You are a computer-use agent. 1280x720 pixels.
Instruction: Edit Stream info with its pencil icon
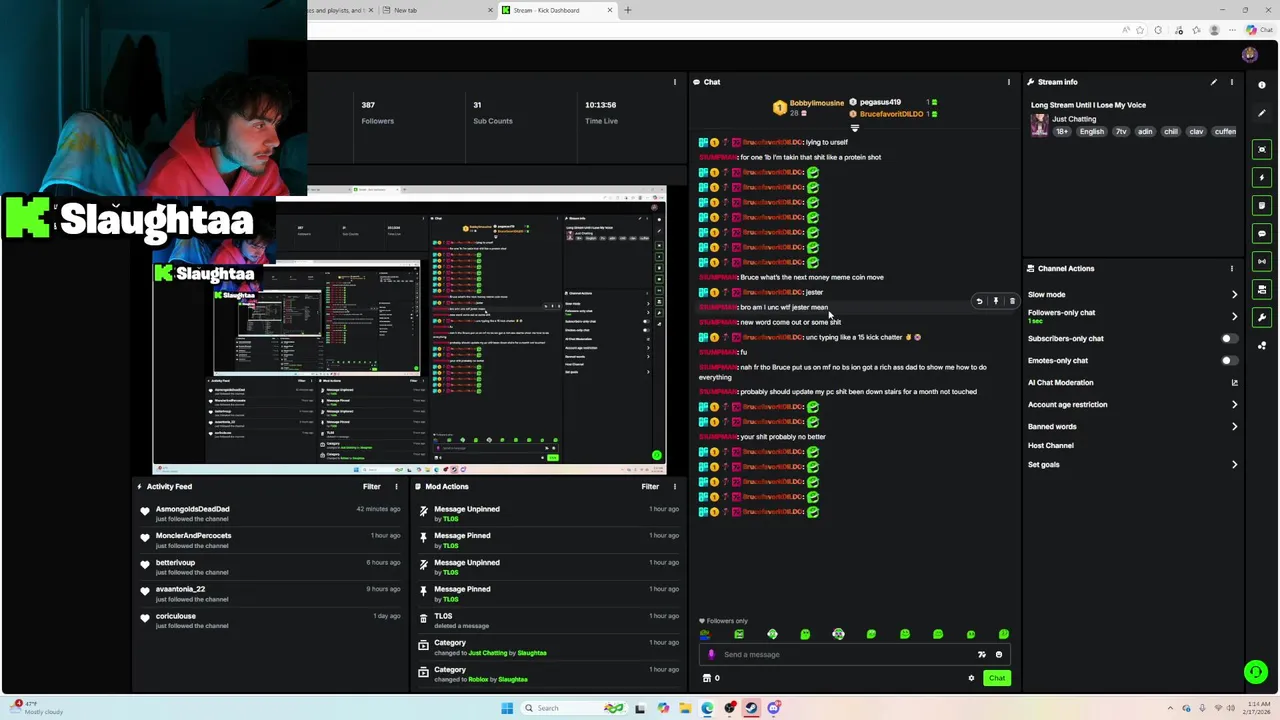coord(1214,82)
